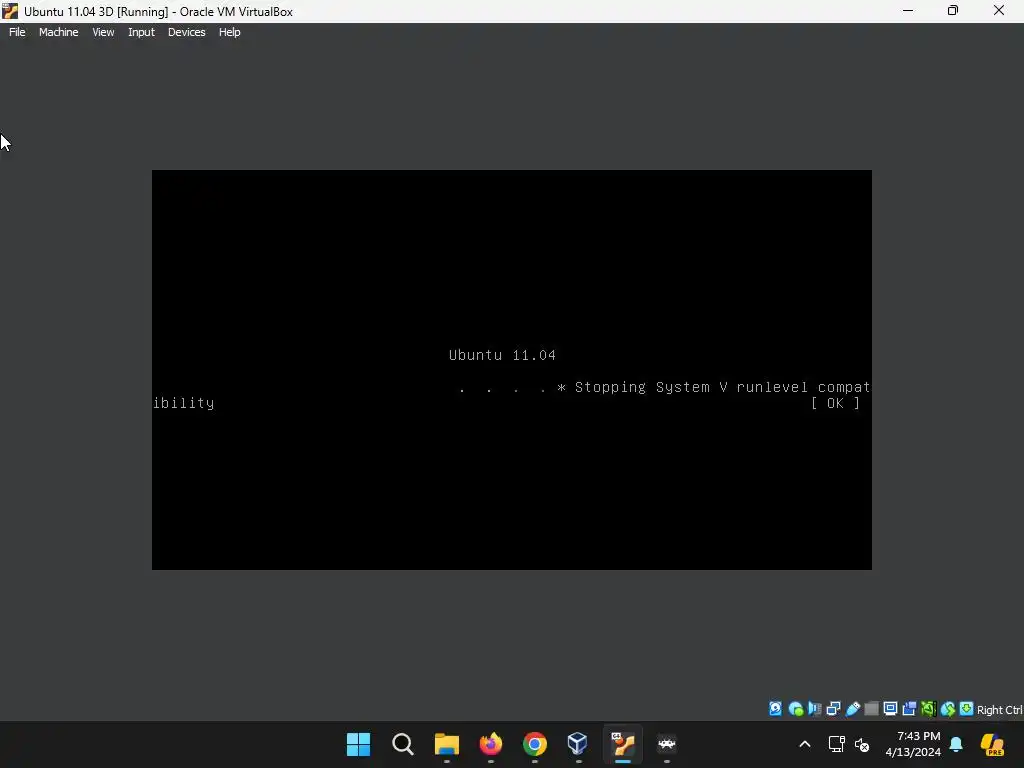The height and width of the screenshot is (768, 1024).
Task: Click the gray shared folders status icon
Action: click(871, 709)
